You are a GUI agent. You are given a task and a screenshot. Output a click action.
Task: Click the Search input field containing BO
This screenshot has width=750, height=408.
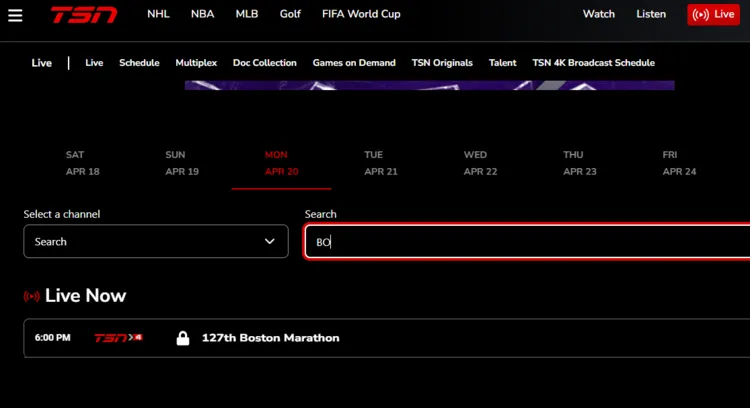pyautogui.click(x=527, y=242)
